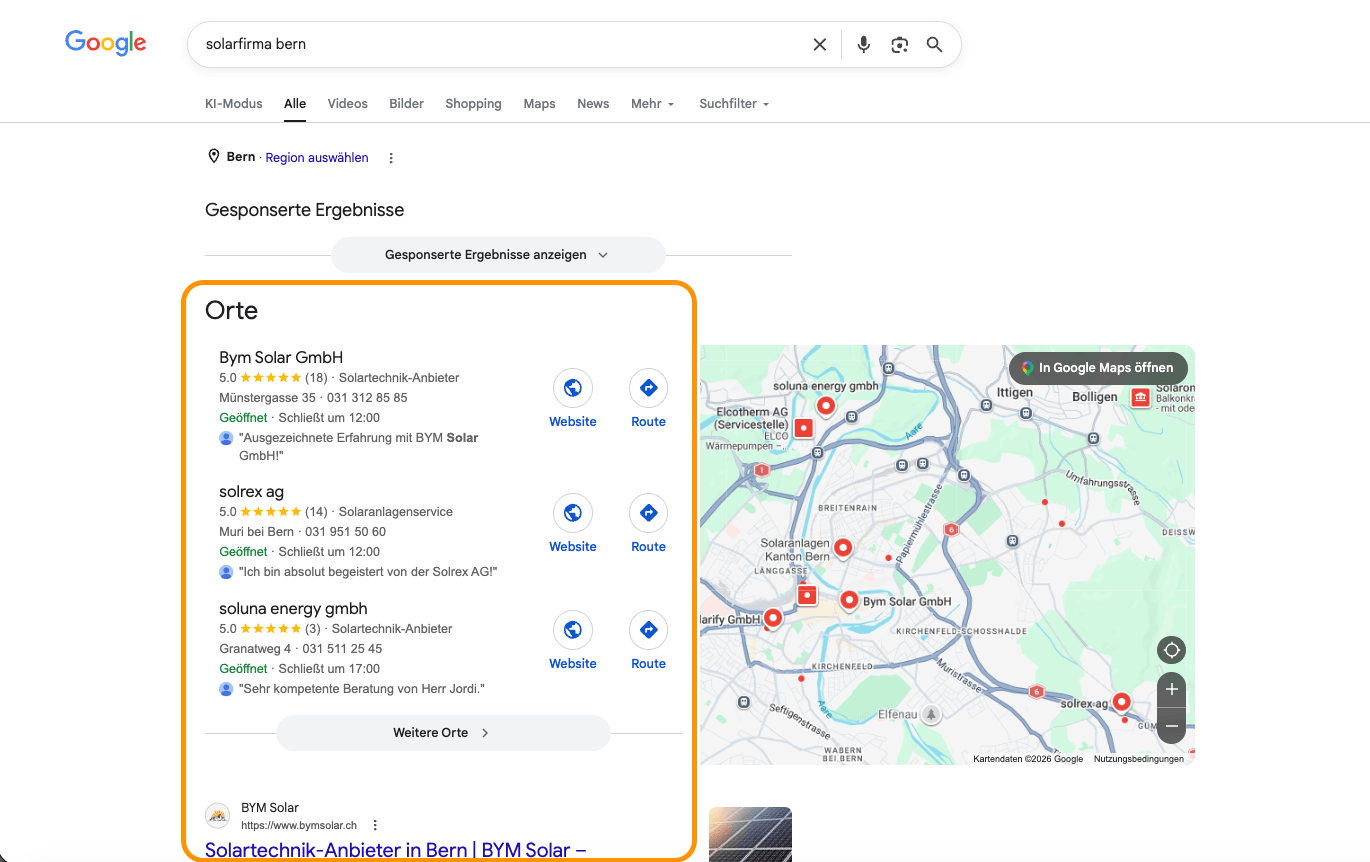Zoom in on the map
1370x862 pixels.
(1172, 689)
